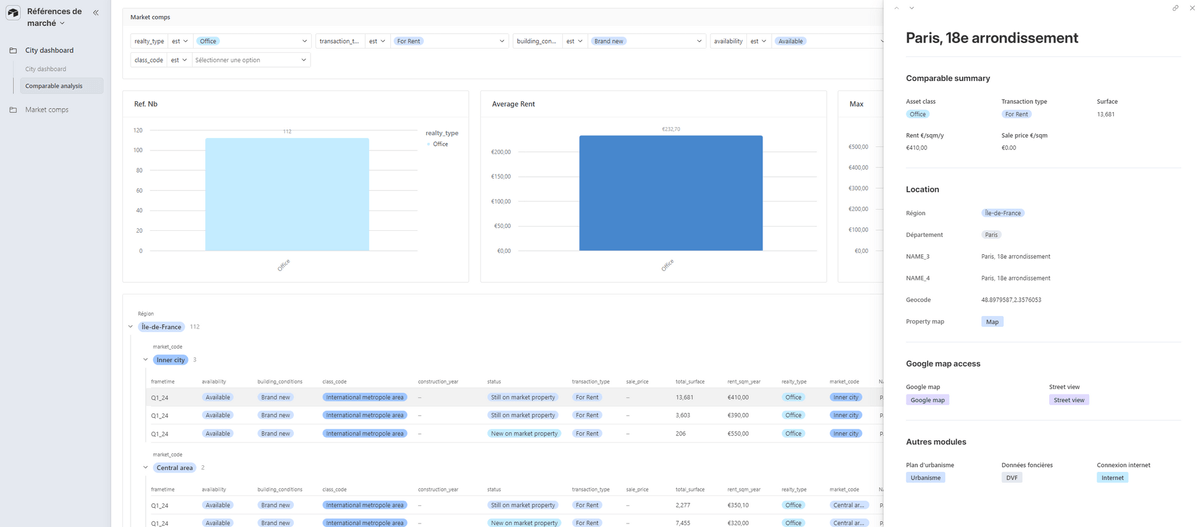
Task: Copy the record link via link icon
Action: coord(1175,8)
